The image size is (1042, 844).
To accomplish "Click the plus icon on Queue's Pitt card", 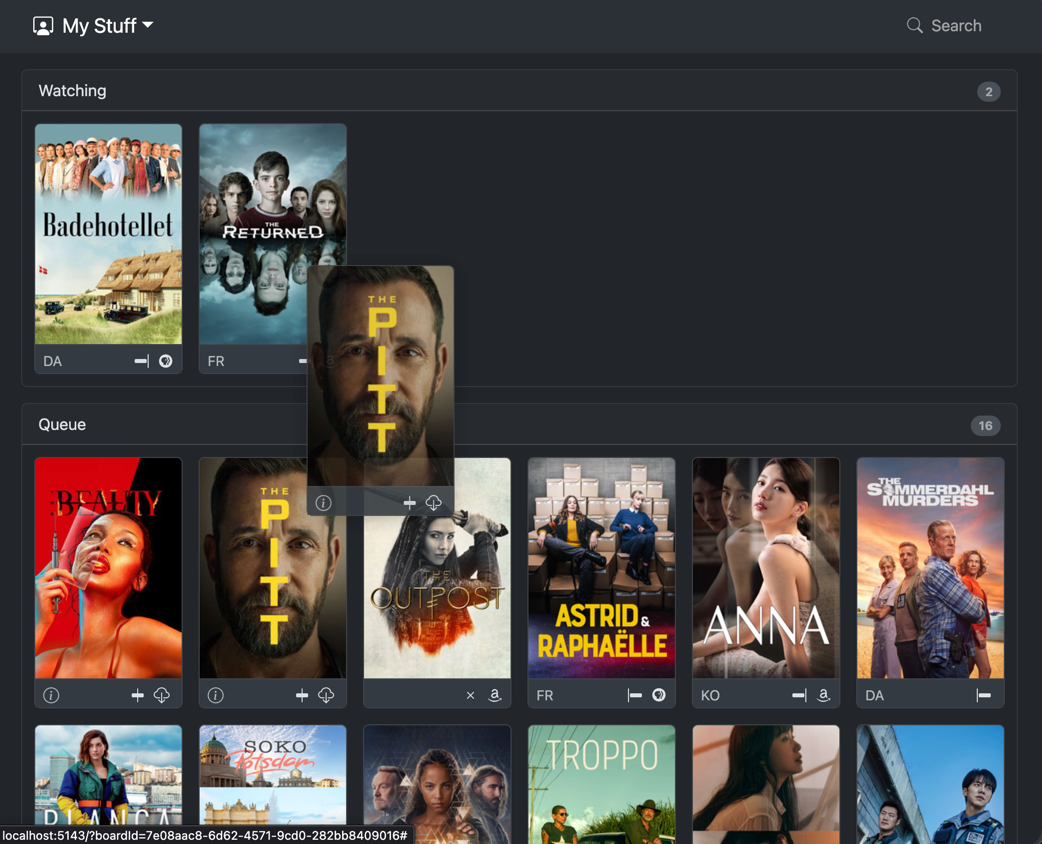I will [x=302, y=695].
